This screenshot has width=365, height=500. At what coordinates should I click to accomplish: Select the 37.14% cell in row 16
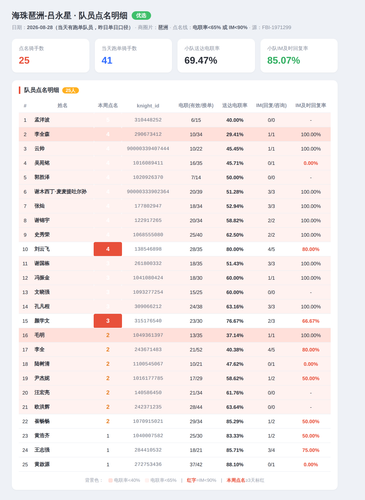[235, 335]
